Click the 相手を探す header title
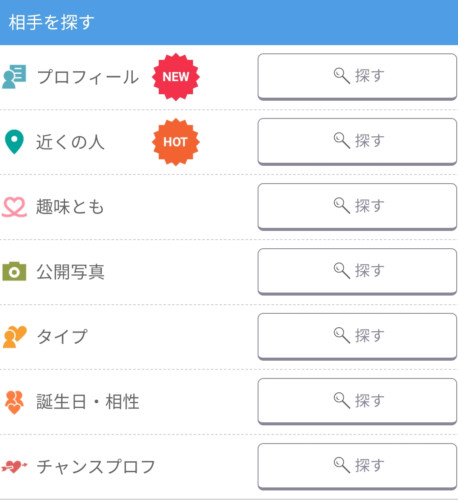Viewport: 458px width, 500px height. coord(52,22)
